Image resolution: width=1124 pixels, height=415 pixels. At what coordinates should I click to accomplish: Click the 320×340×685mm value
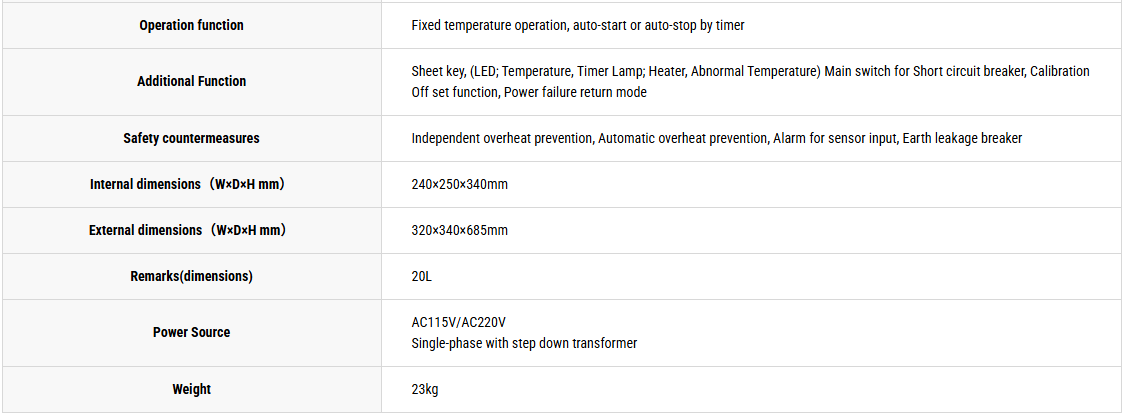459,230
